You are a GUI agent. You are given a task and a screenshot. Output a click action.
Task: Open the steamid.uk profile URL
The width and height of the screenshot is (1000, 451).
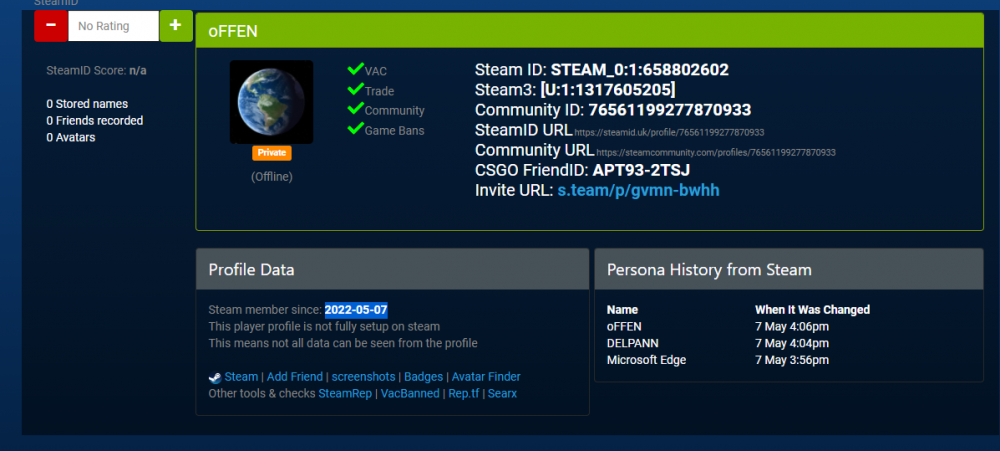[x=669, y=133]
